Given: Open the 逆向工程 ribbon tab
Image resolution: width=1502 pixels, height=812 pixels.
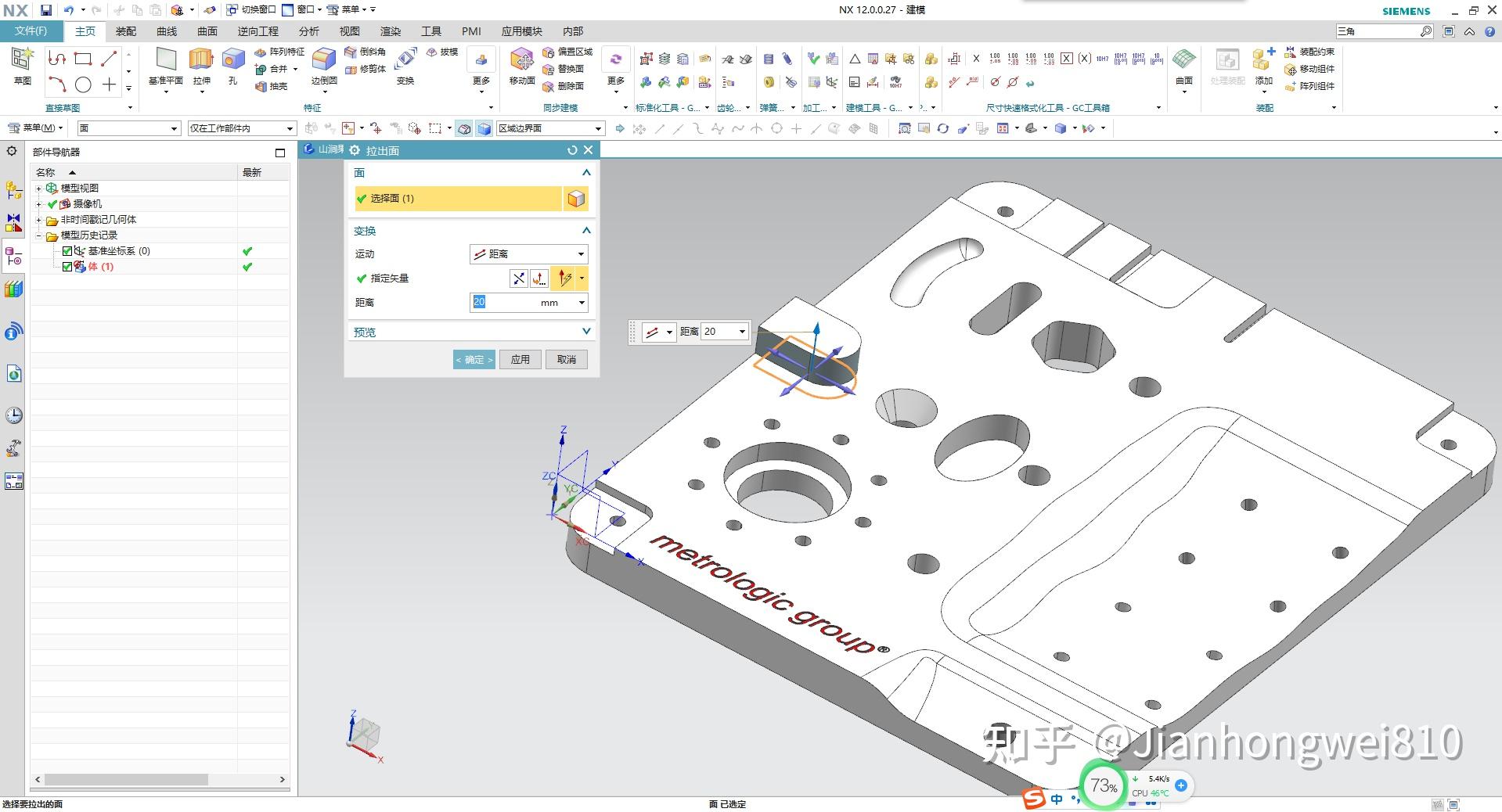Looking at the screenshot, I should 258,31.
